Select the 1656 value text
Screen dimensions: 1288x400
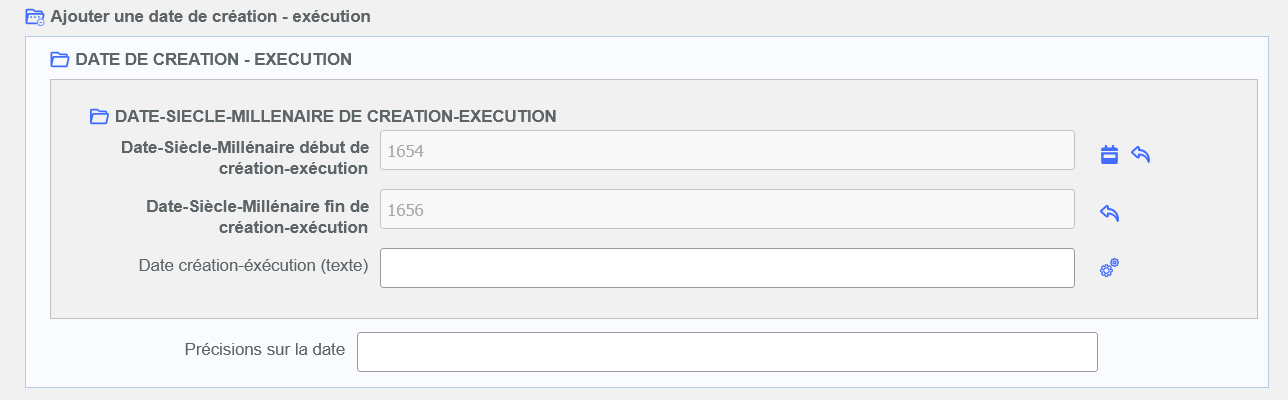405,210
